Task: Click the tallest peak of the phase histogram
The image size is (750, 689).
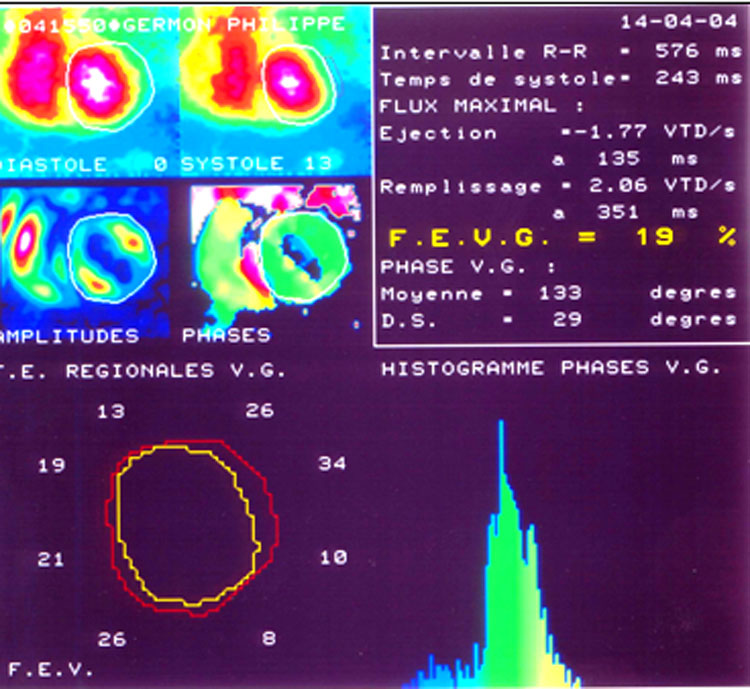Action: (500, 430)
